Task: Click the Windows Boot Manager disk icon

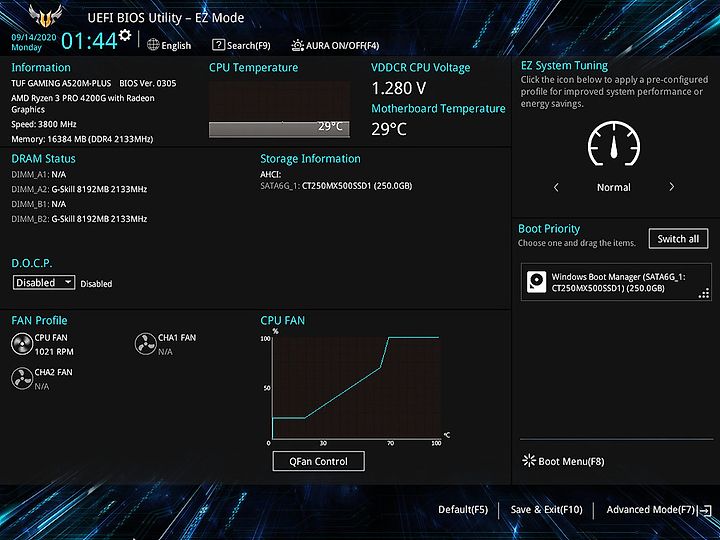Action: pos(536,281)
